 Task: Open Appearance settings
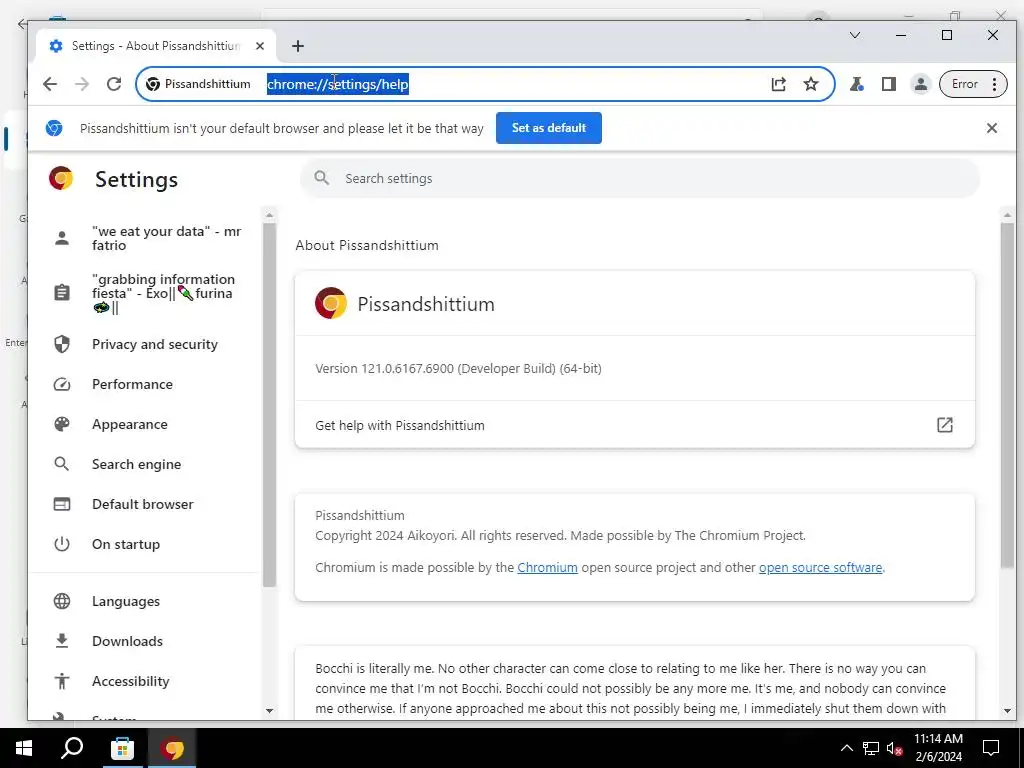coord(144,424)
